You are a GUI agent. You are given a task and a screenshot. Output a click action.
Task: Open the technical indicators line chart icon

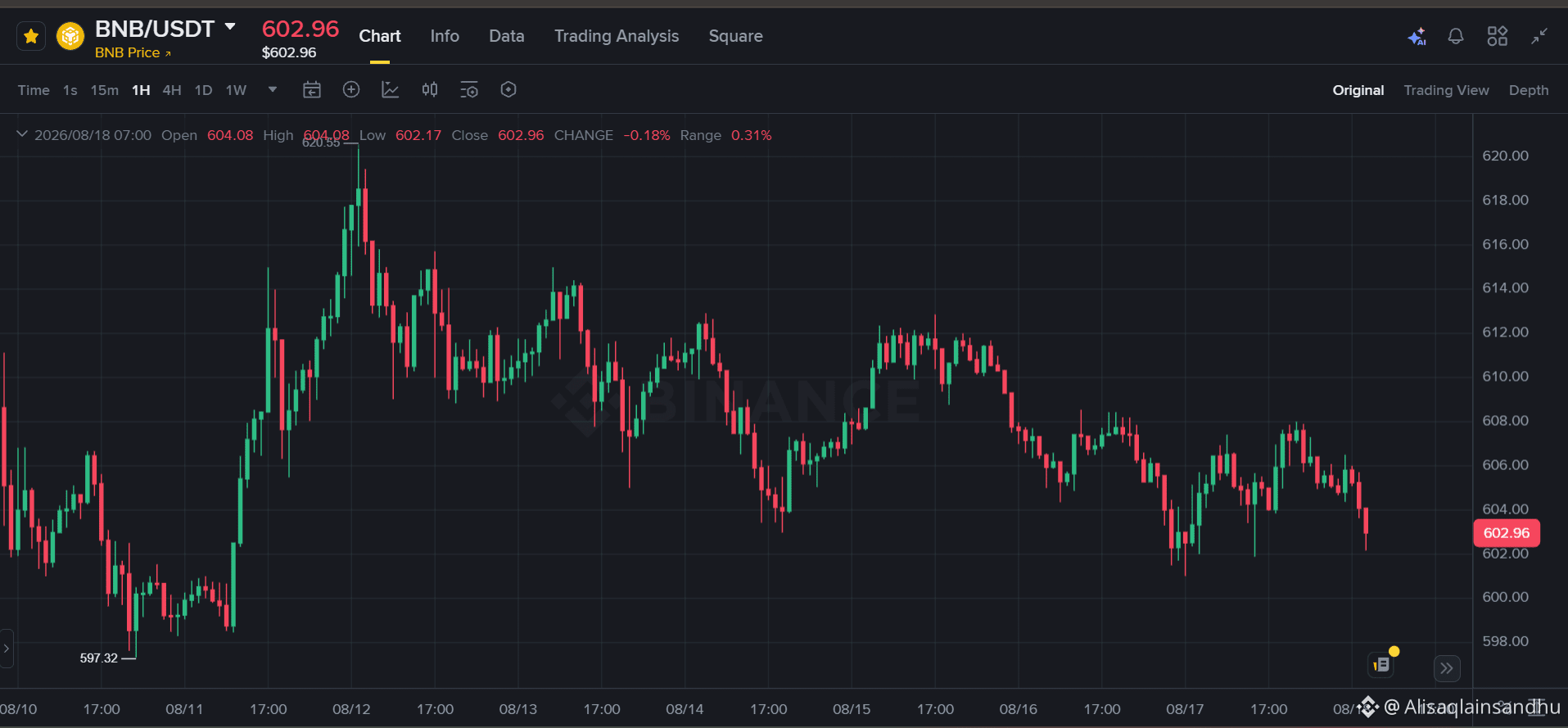tap(391, 90)
